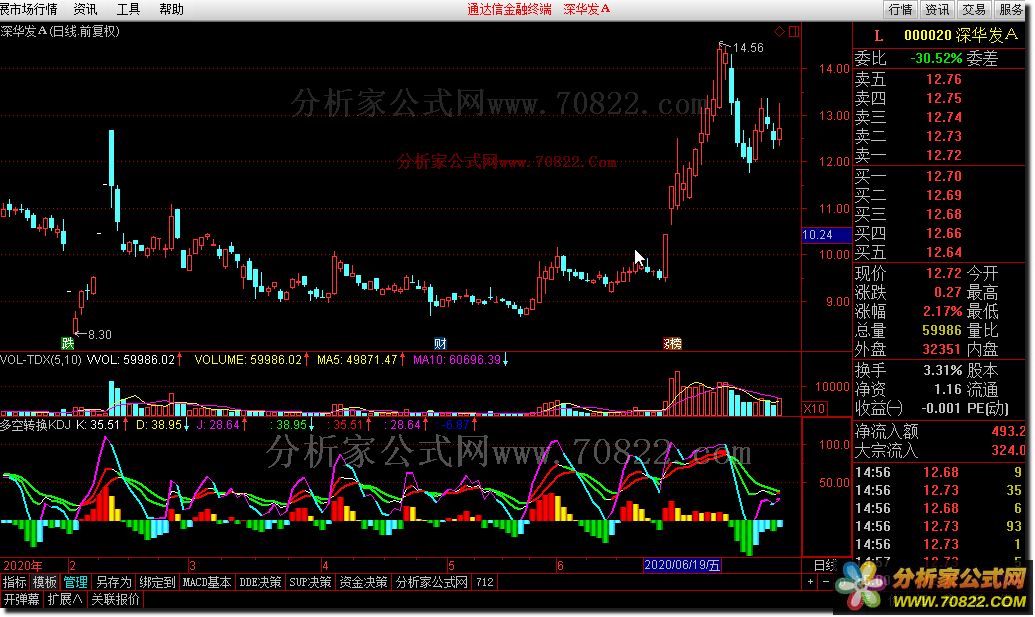
Task: Click the 绑定到 tab
Action: pyautogui.click(x=157, y=582)
